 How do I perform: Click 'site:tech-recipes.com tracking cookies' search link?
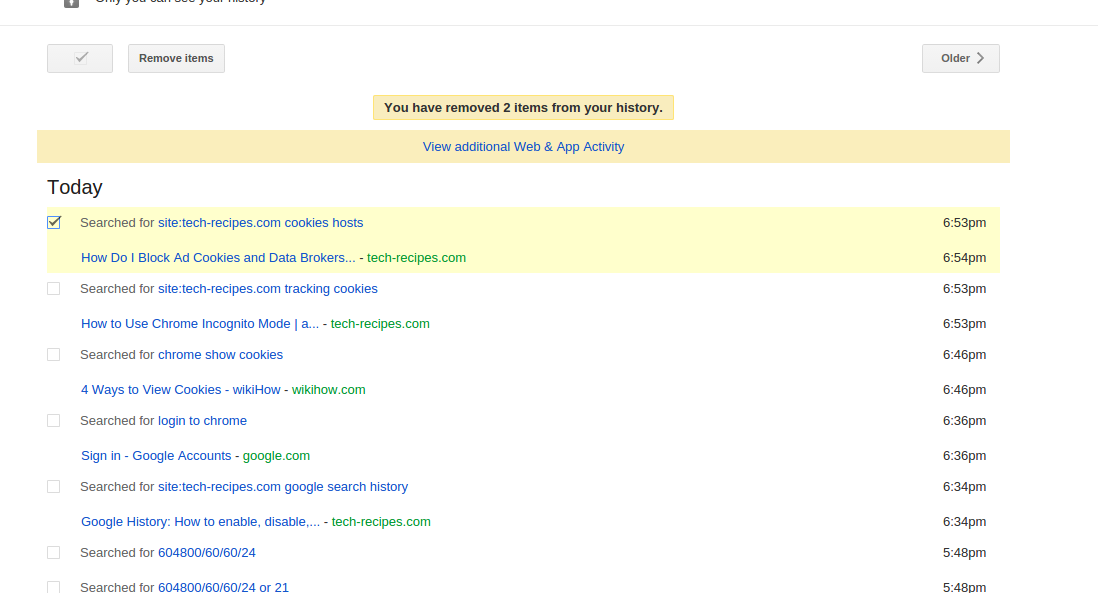pos(267,288)
